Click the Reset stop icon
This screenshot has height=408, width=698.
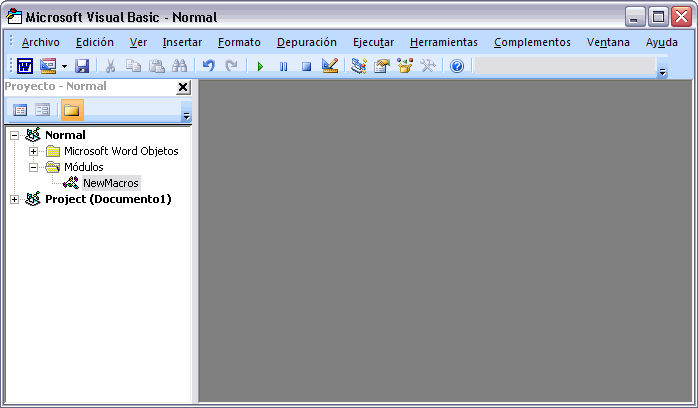click(x=306, y=66)
